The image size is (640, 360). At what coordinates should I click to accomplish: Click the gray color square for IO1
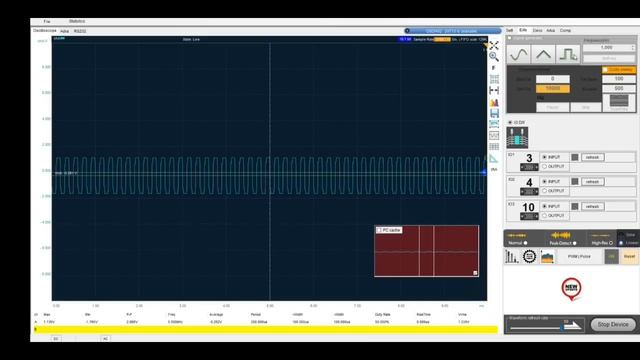click(x=575, y=157)
